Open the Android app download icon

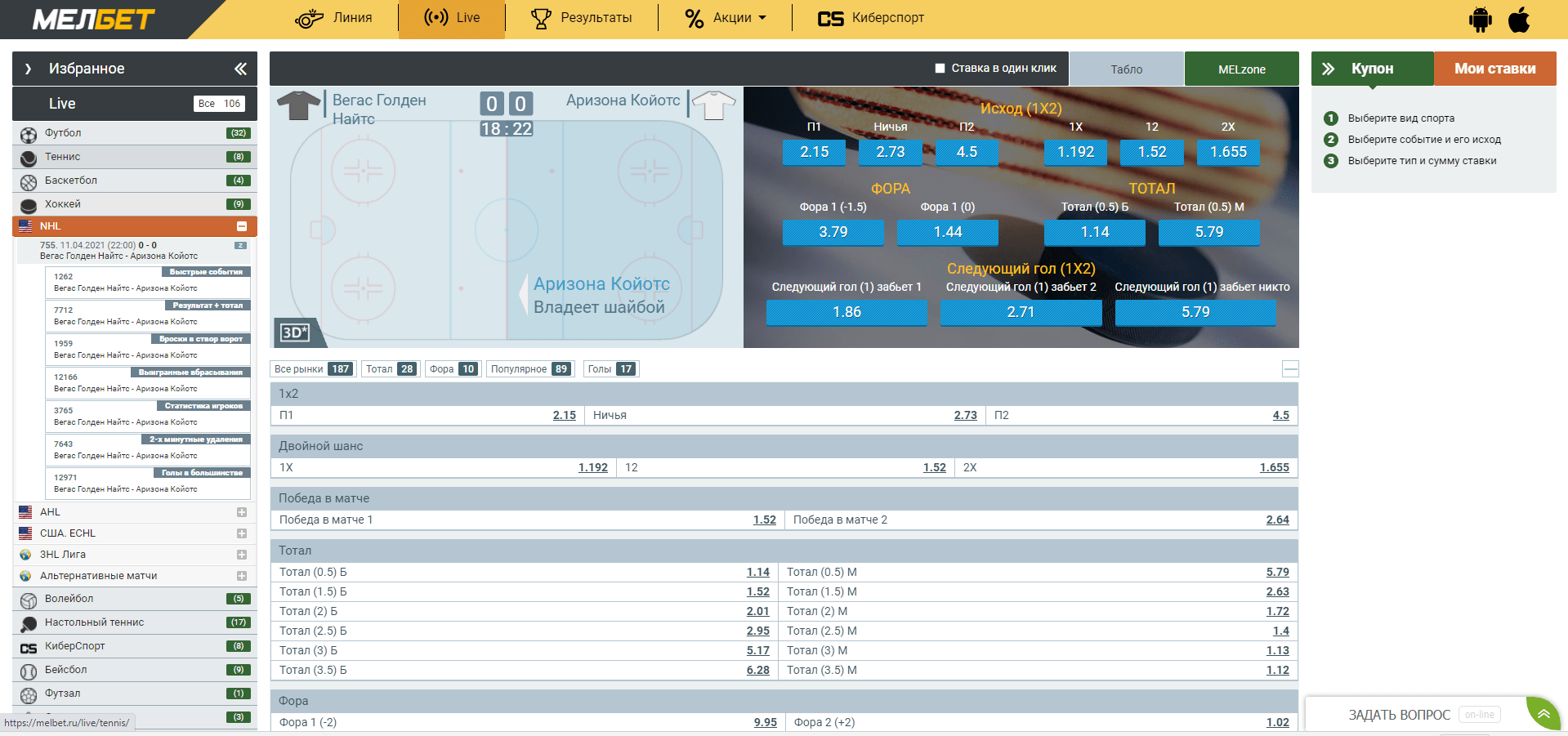[x=1480, y=19]
